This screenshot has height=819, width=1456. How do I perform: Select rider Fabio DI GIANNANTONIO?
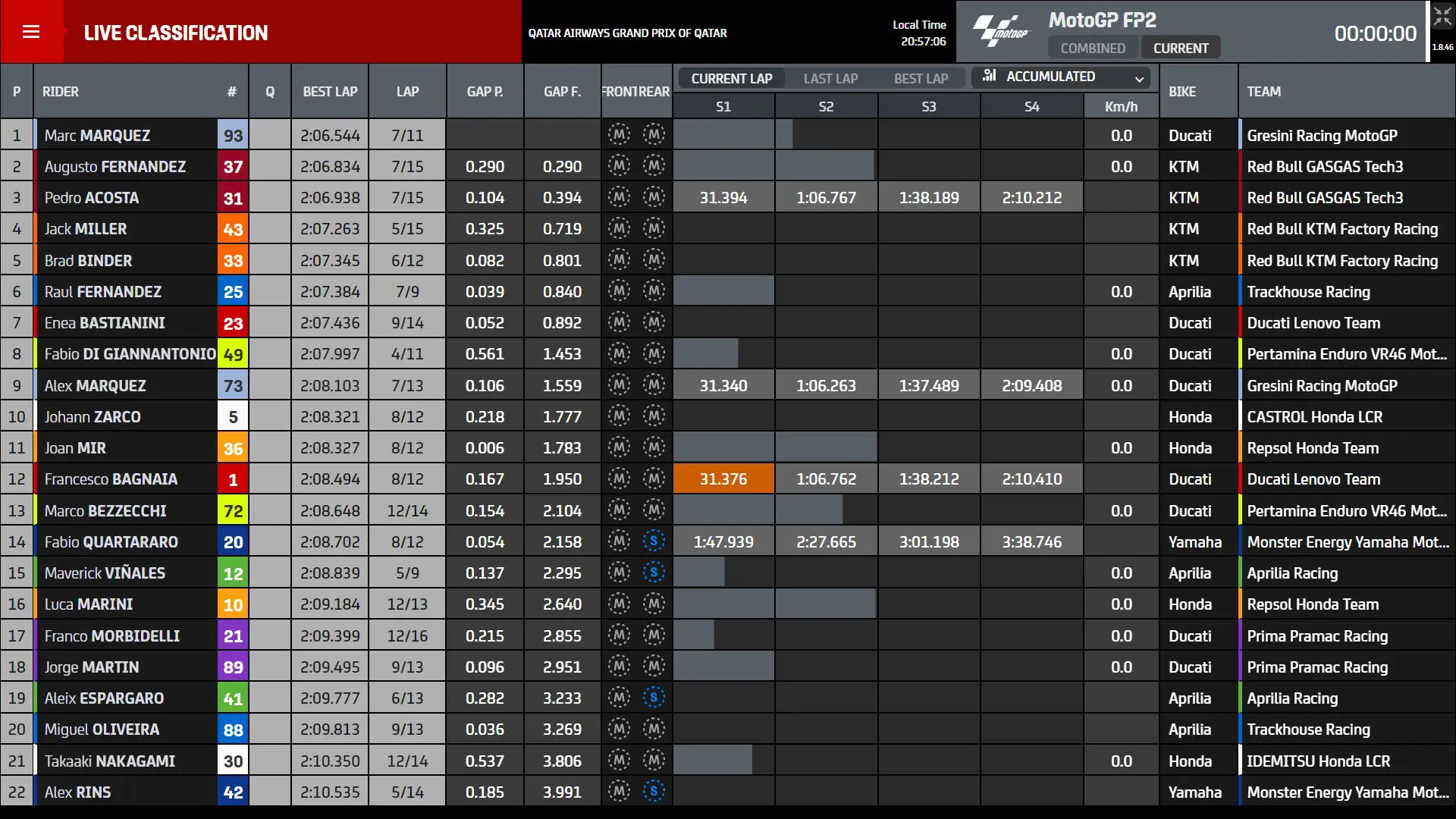(130, 353)
